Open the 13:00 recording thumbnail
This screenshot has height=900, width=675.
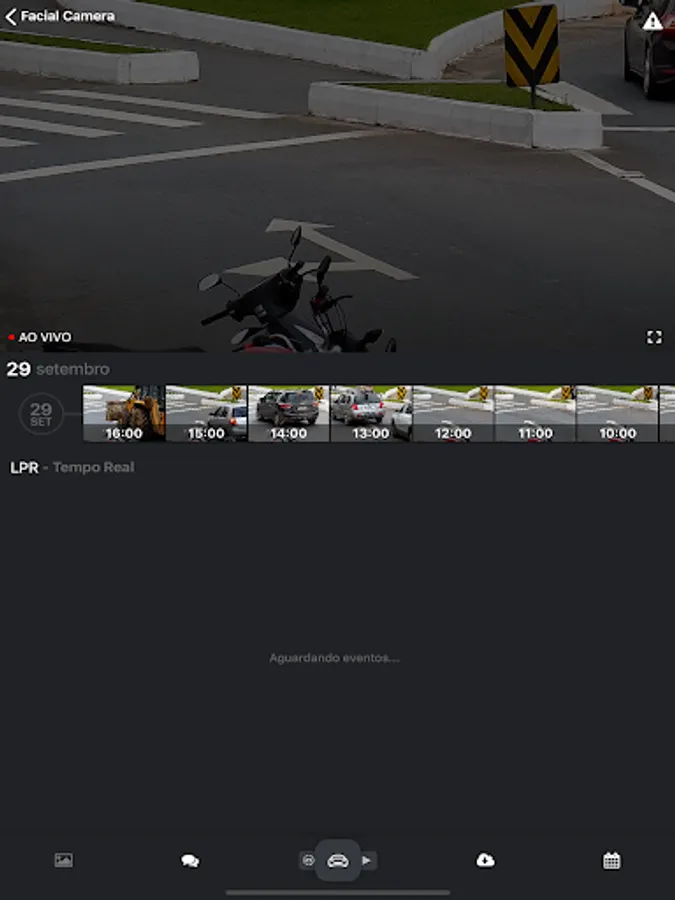coord(371,413)
